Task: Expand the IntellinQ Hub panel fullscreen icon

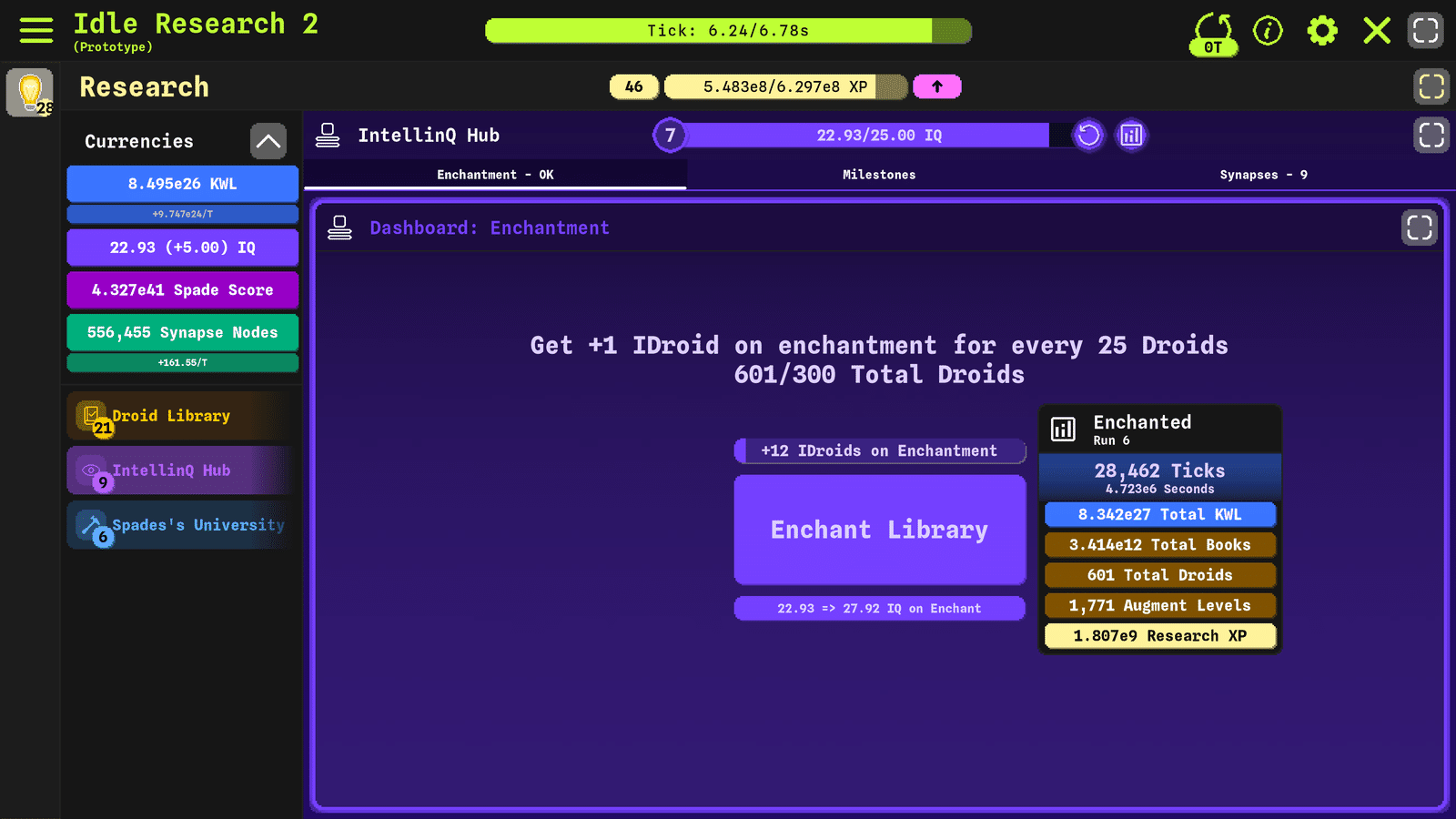Action: (1431, 136)
